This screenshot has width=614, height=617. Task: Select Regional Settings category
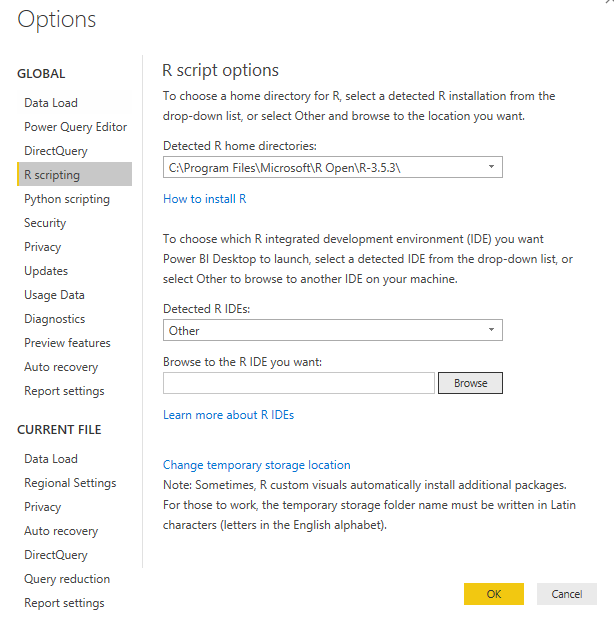pos(70,483)
